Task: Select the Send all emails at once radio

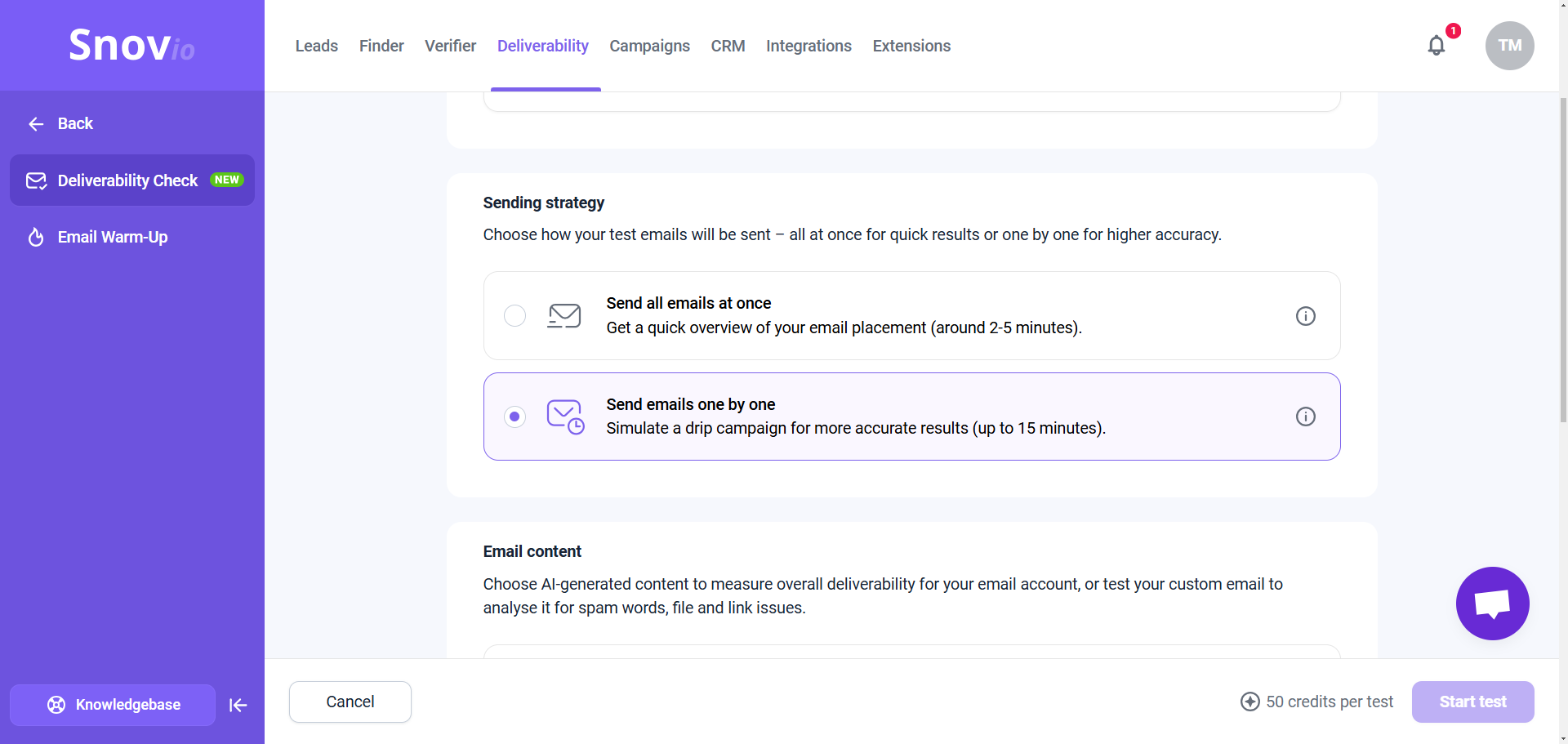Action: [514, 315]
